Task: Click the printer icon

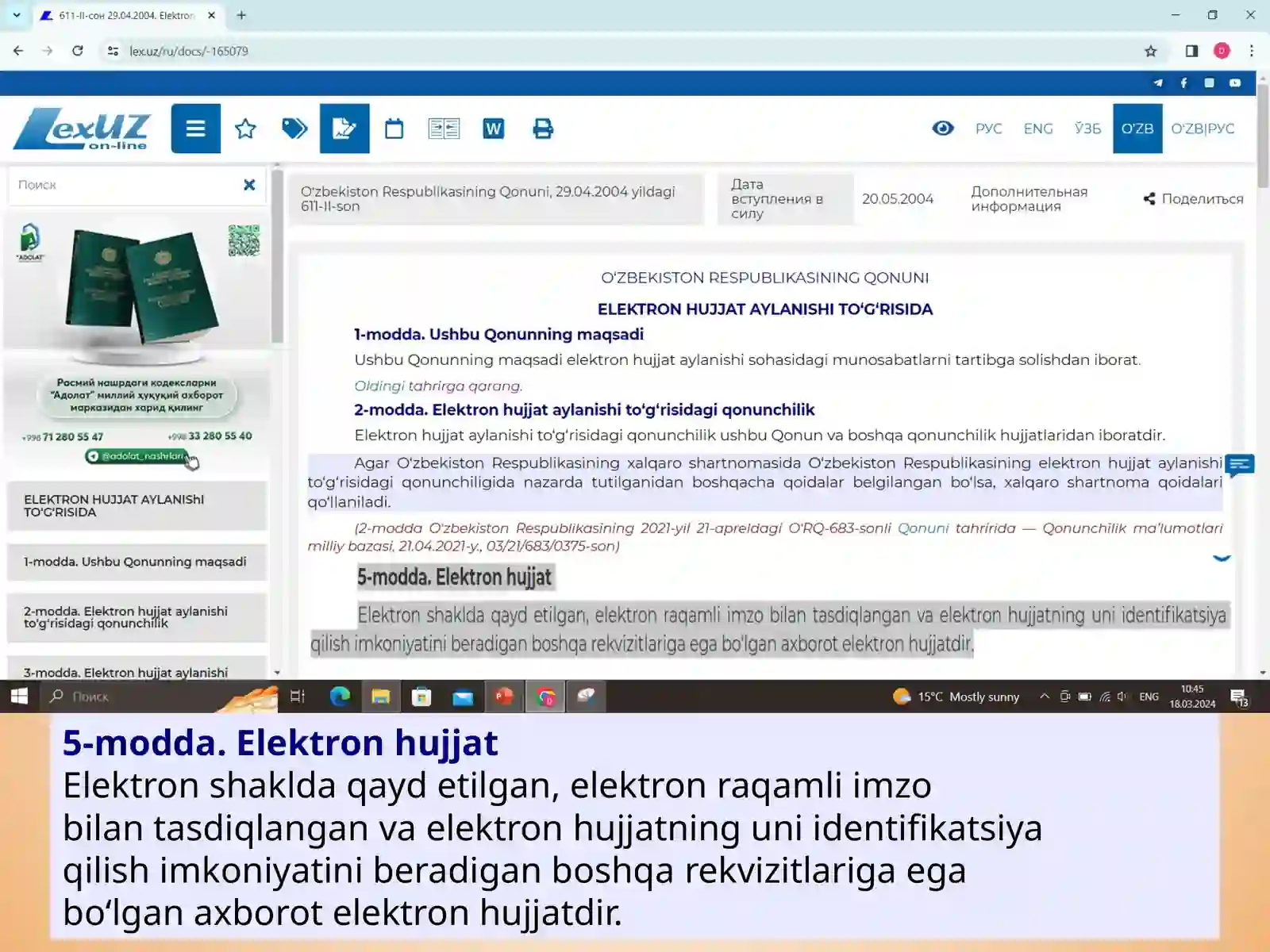Action: 543,129
